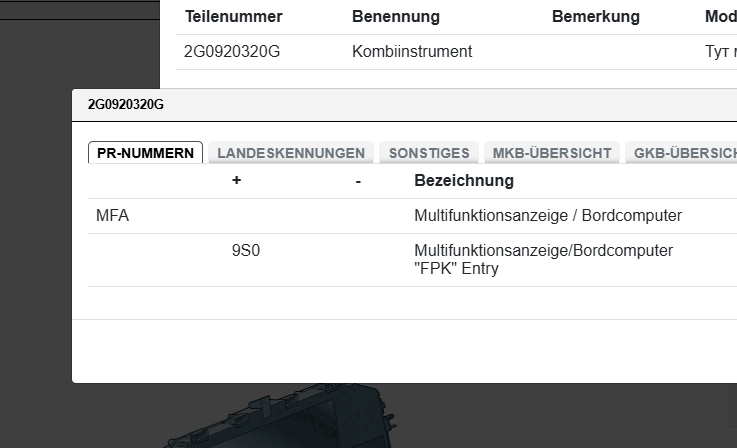
Task: Click the Bezeichnung column header
Action: 464,181
